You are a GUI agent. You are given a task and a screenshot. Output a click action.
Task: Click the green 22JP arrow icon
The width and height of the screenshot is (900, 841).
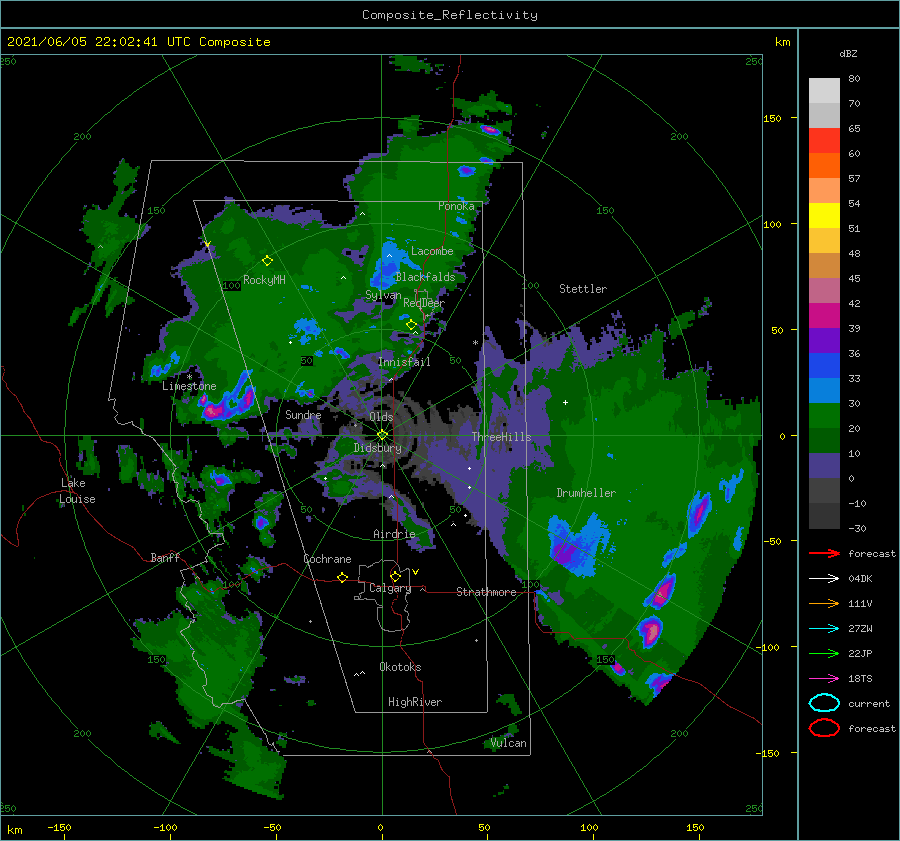point(824,653)
